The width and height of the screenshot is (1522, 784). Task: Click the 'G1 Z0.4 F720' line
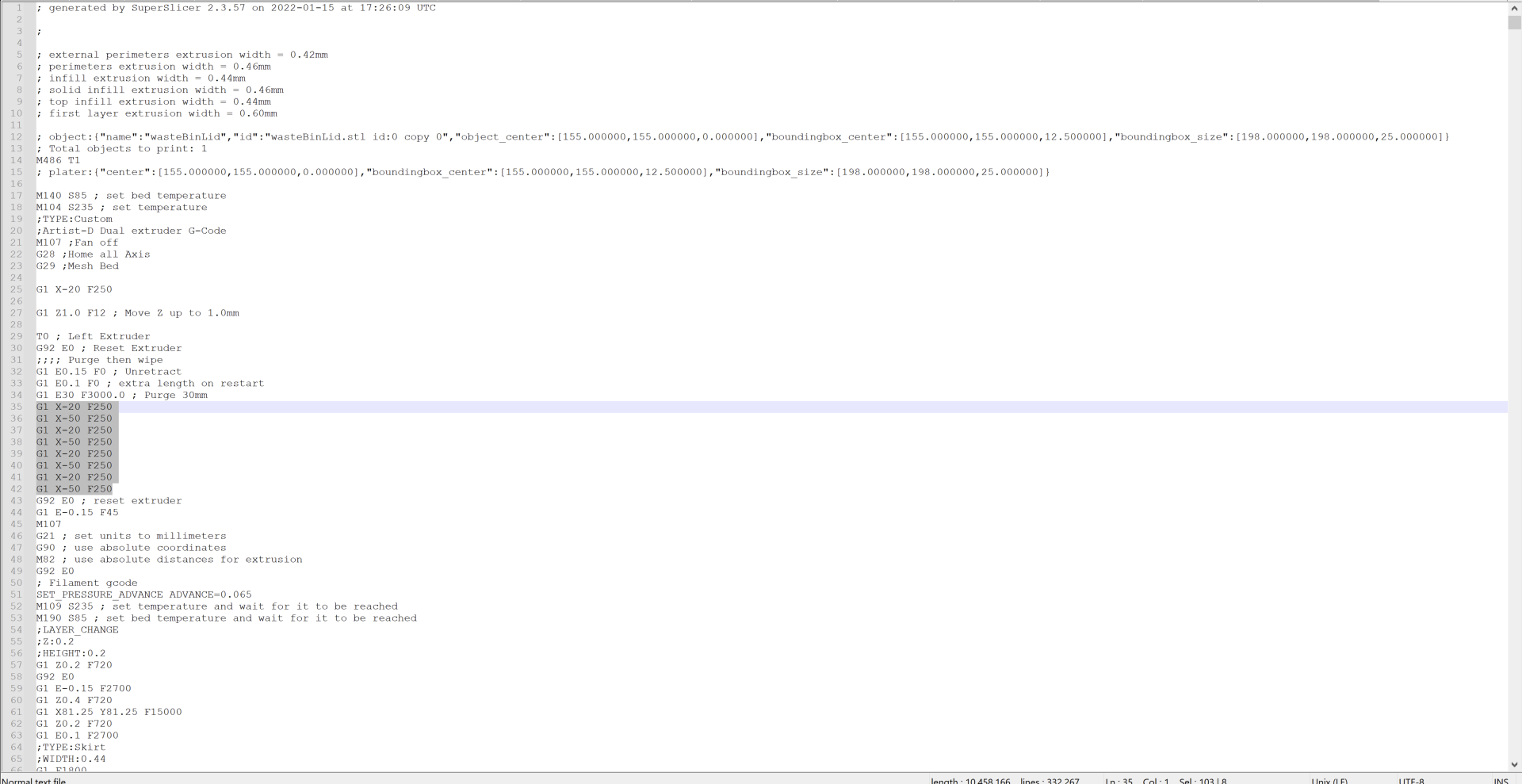coord(74,700)
